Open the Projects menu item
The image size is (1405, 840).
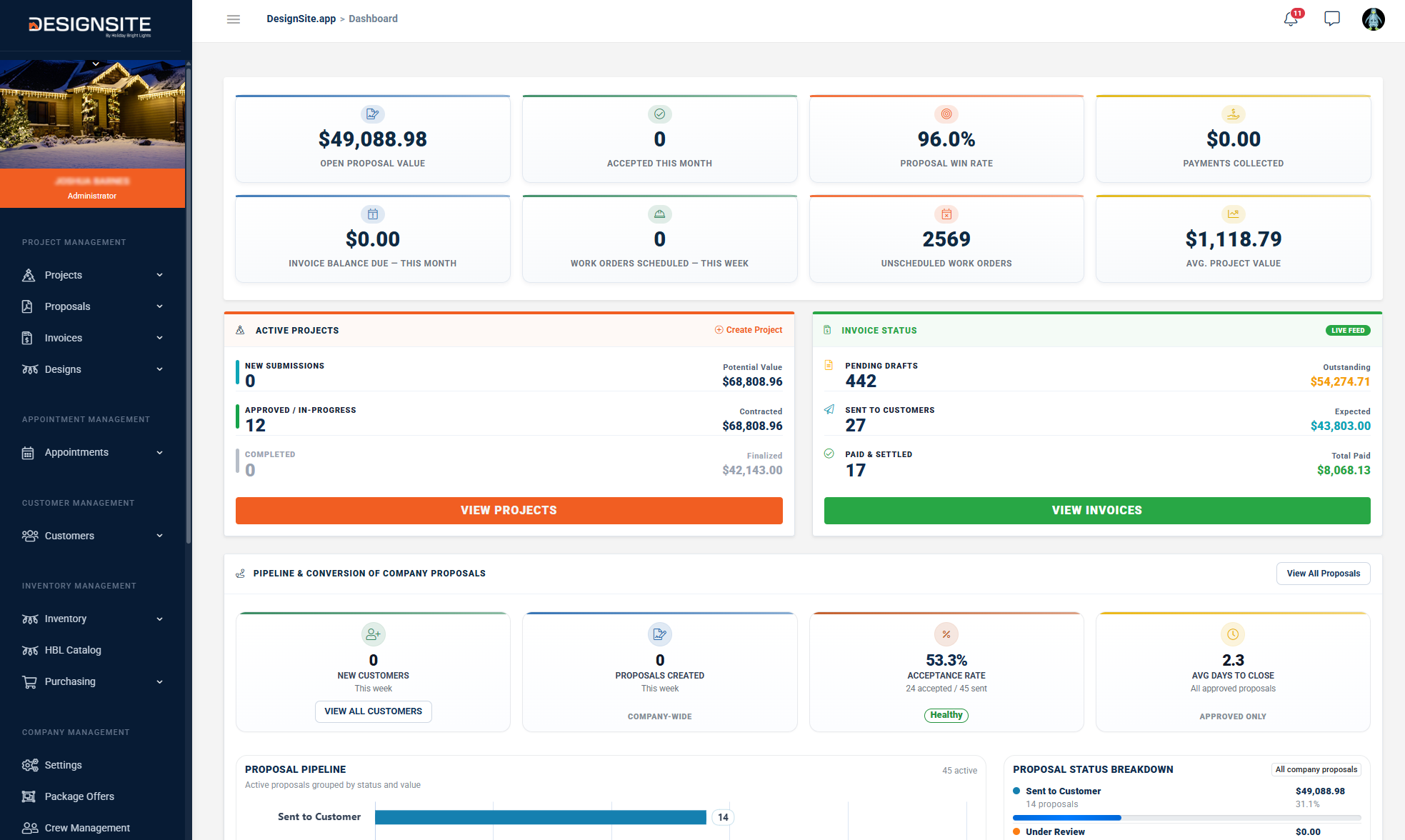click(x=93, y=275)
